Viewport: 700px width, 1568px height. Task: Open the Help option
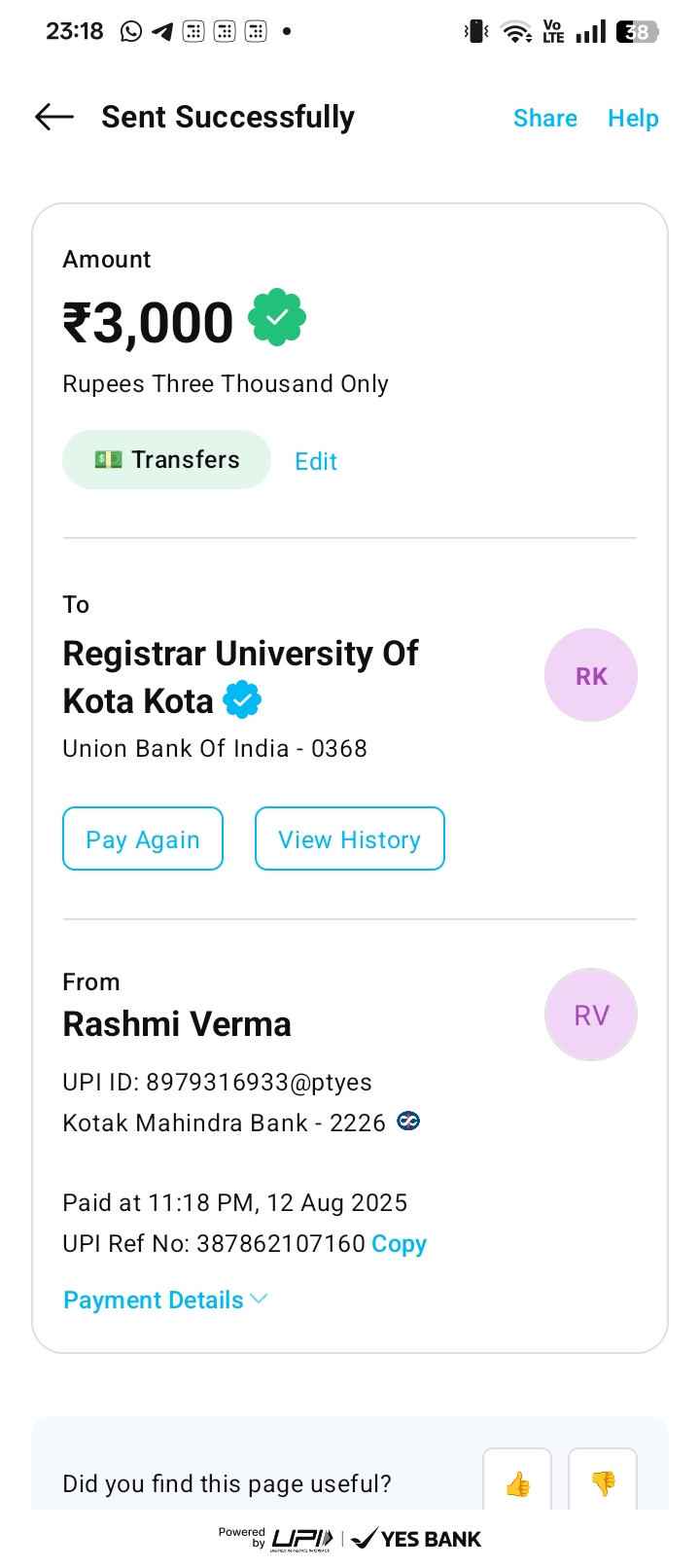(633, 118)
